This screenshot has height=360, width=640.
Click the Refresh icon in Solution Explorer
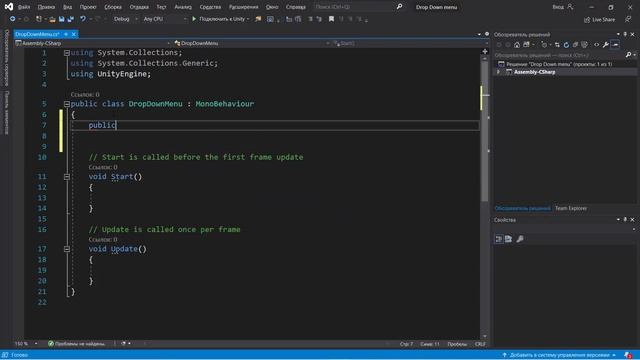click(x=566, y=45)
